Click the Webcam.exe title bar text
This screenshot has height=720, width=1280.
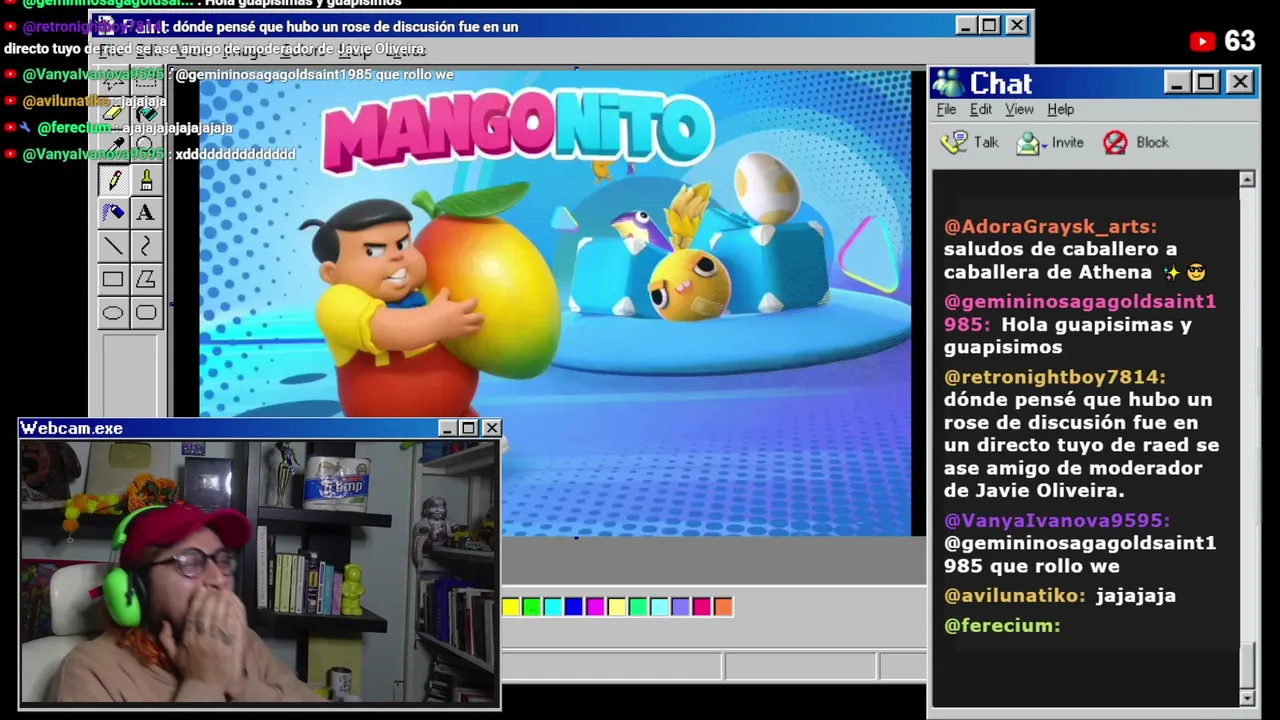(x=72, y=428)
